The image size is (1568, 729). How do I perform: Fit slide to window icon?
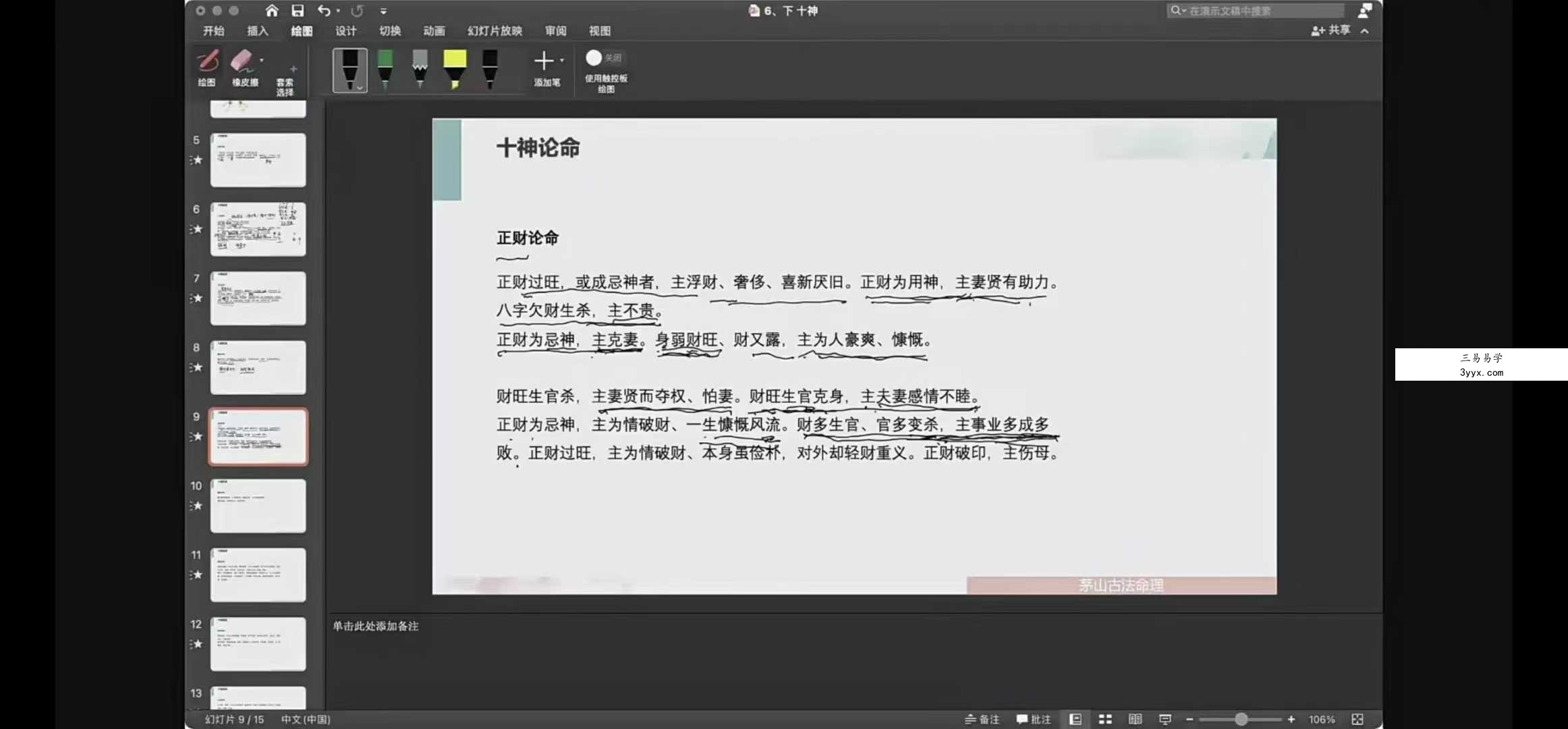[x=1357, y=720]
